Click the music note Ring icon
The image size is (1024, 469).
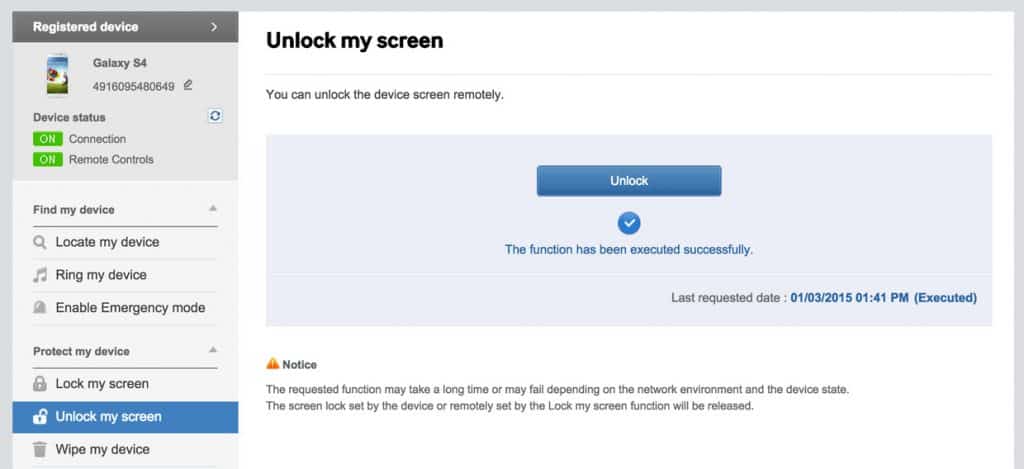pyautogui.click(x=40, y=275)
